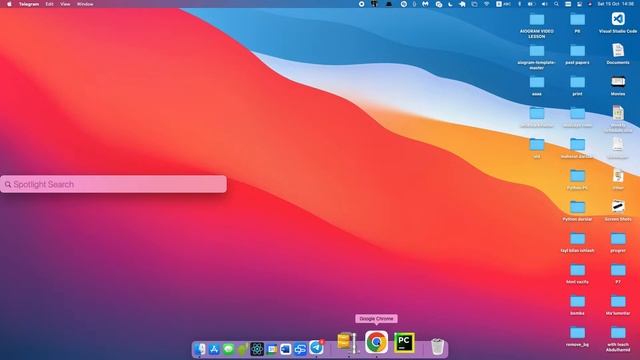Select the aiogram-template-master folder
This screenshot has width=640, height=360.
537,57
